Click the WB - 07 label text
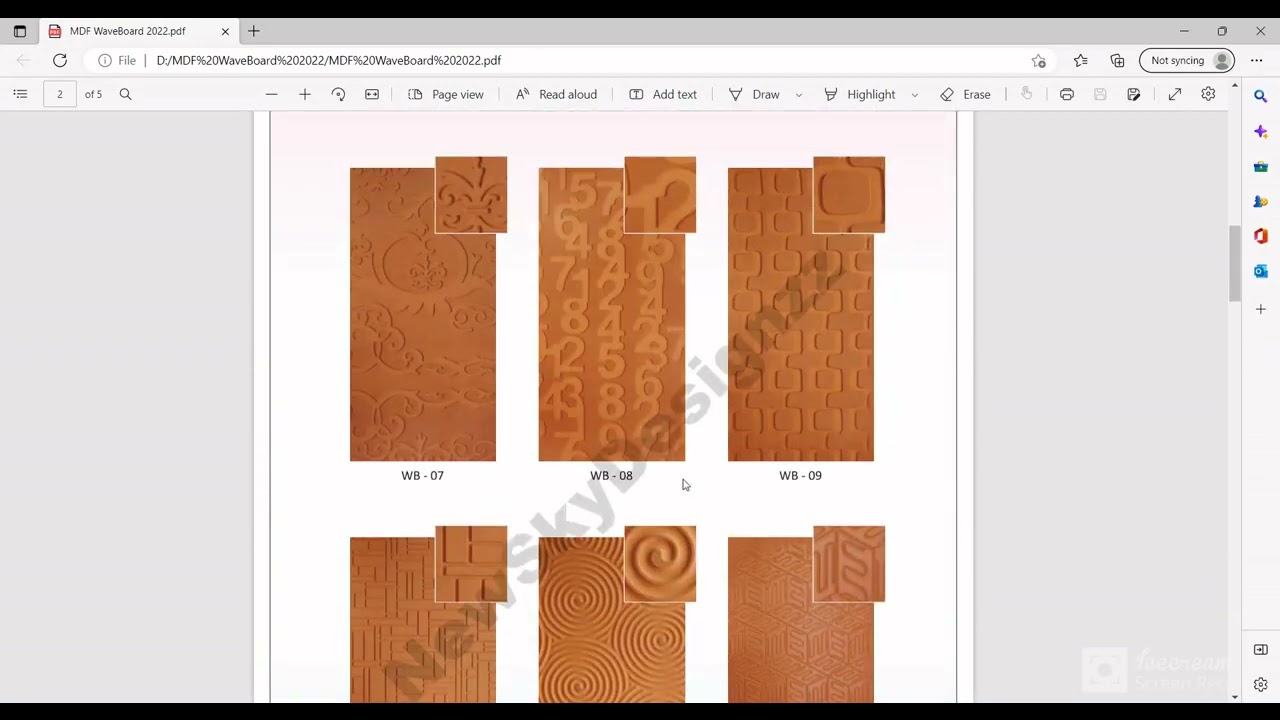The height and width of the screenshot is (720, 1280). [422, 476]
